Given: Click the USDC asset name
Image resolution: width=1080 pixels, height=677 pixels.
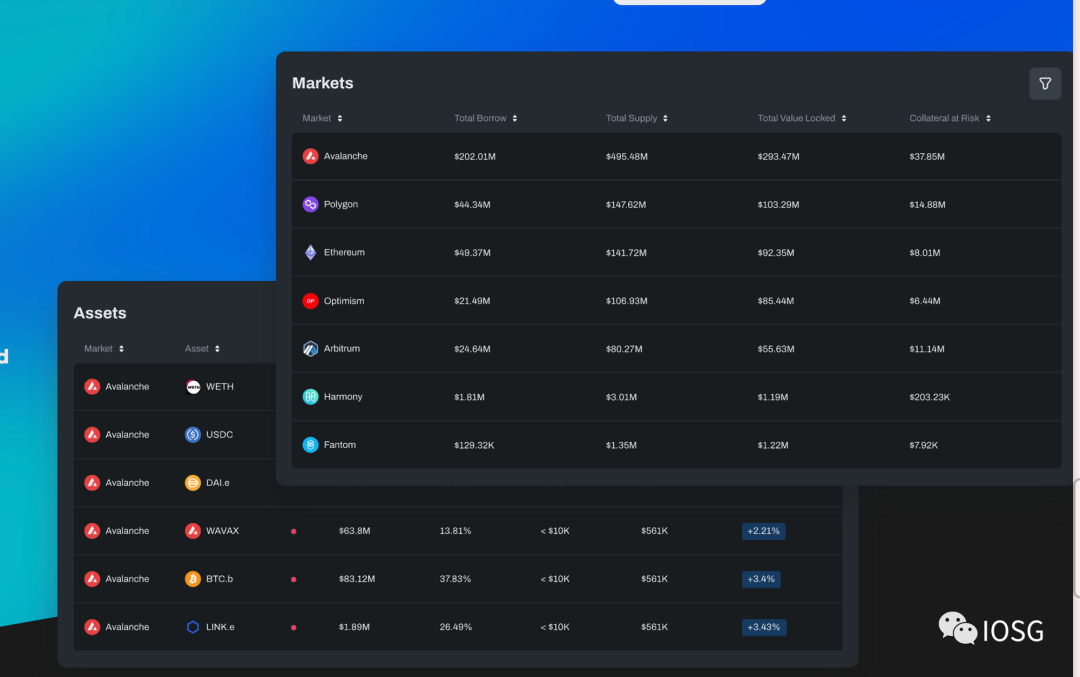Looking at the screenshot, I should point(220,435).
